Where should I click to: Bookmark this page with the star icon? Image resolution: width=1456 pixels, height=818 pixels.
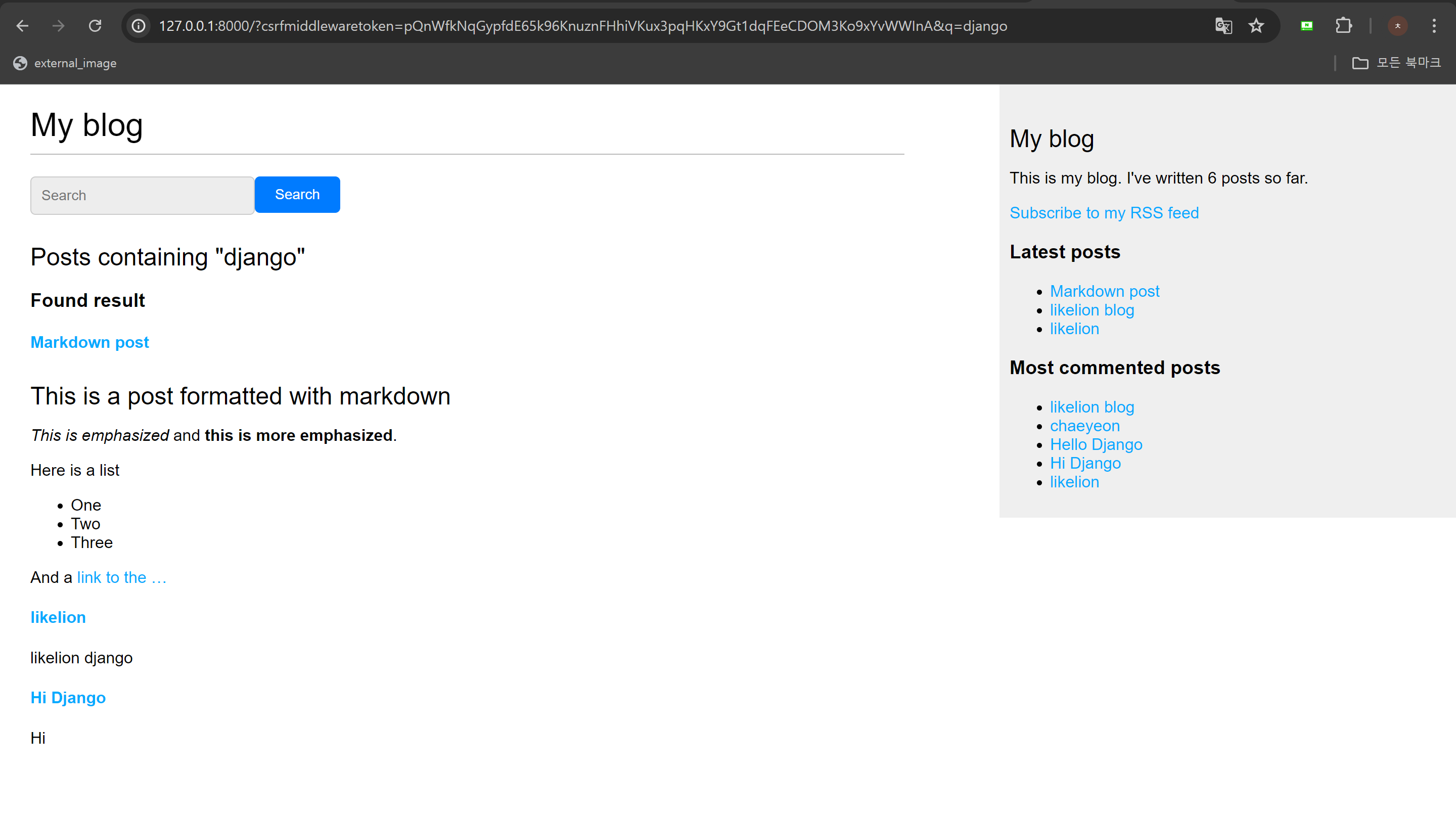[1256, 26]
